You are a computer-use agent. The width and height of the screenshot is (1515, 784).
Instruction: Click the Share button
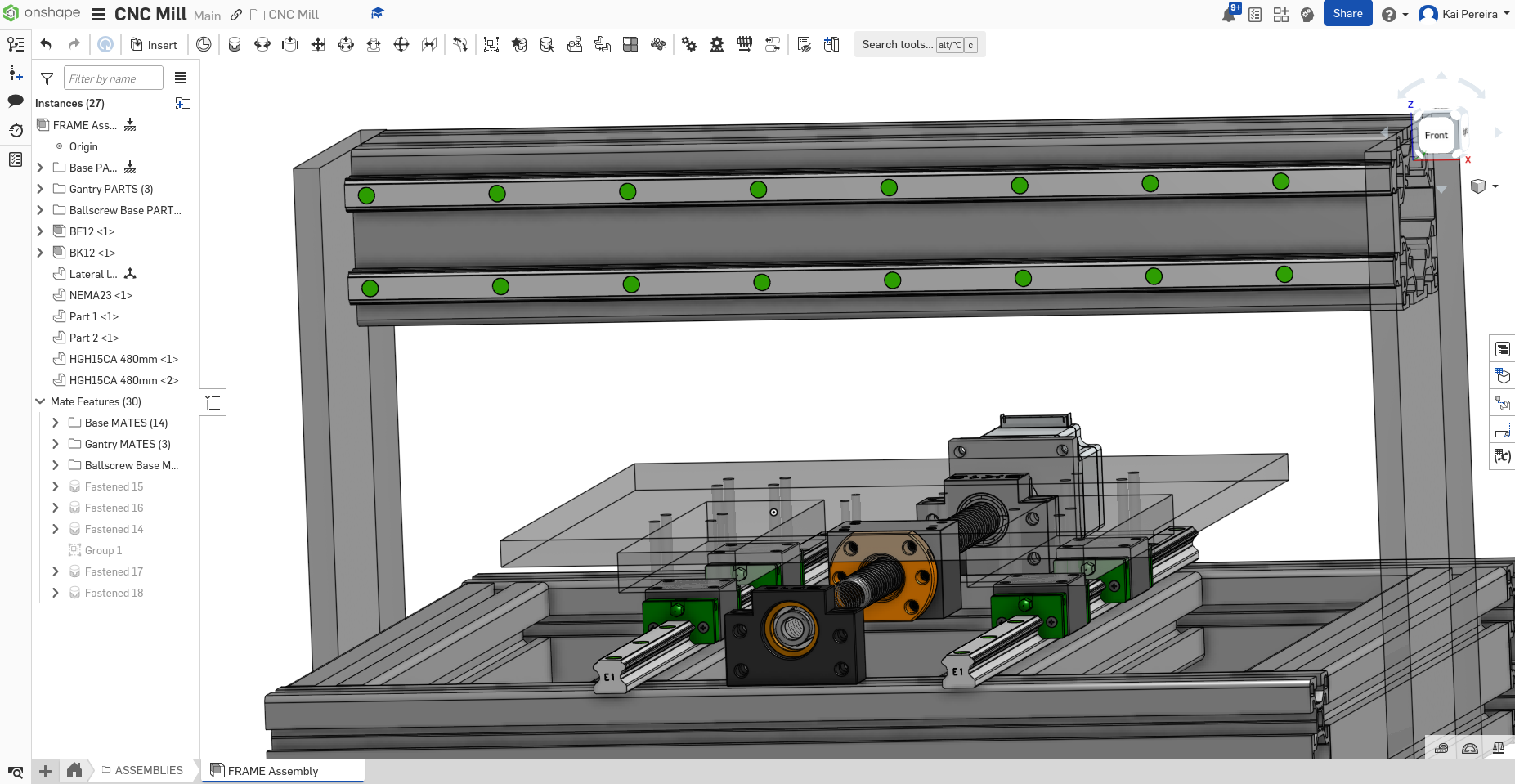1347,14
